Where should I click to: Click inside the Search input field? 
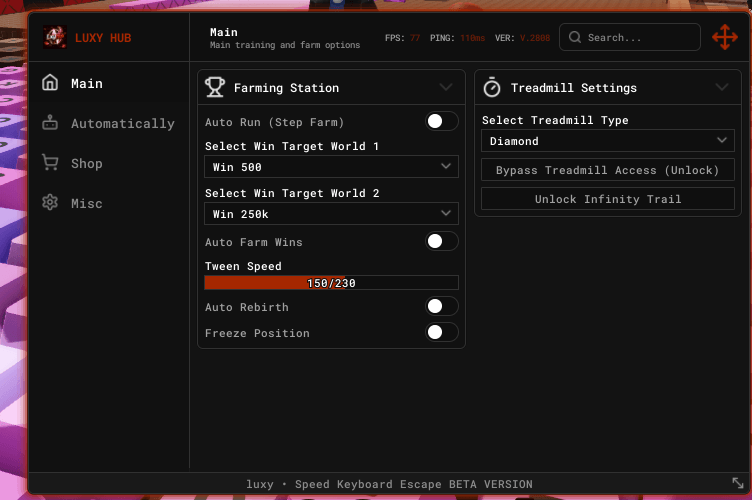point(630,37)
